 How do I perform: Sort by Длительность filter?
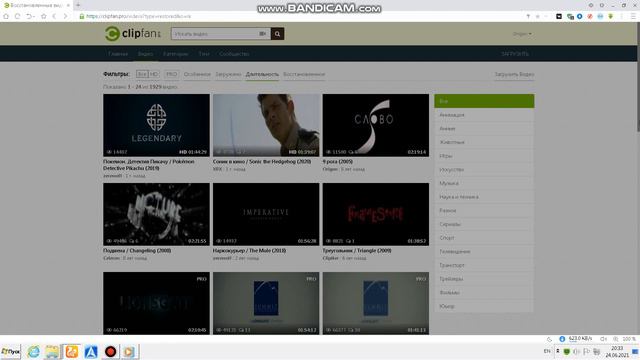tap(262, 74)
